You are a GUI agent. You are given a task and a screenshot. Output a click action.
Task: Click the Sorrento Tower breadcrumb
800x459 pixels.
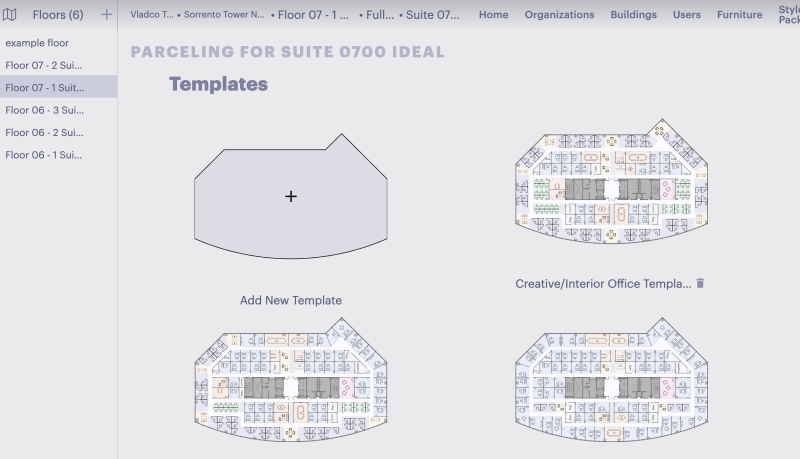(x=224, y=15)
